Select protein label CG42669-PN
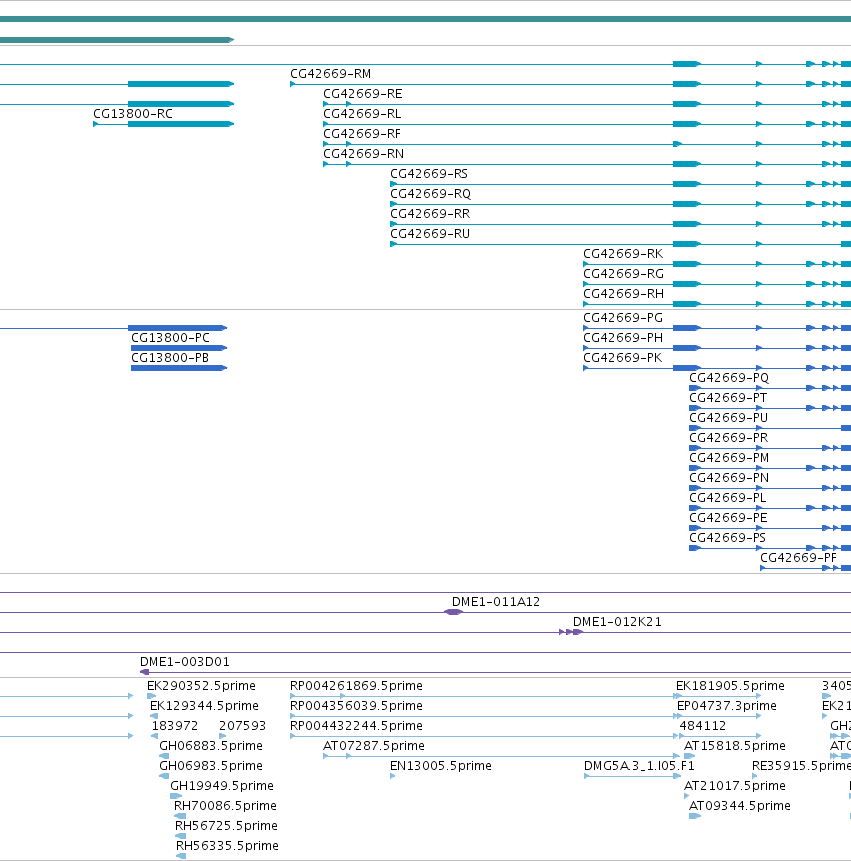 729,478
